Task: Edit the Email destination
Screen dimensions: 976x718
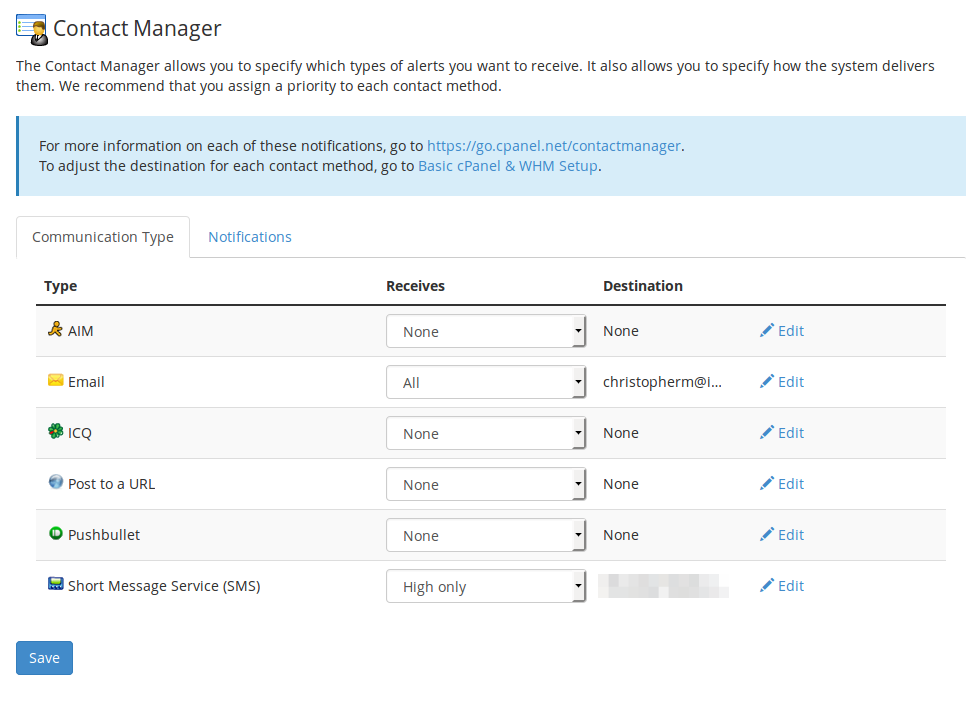Action: point(782,382)
